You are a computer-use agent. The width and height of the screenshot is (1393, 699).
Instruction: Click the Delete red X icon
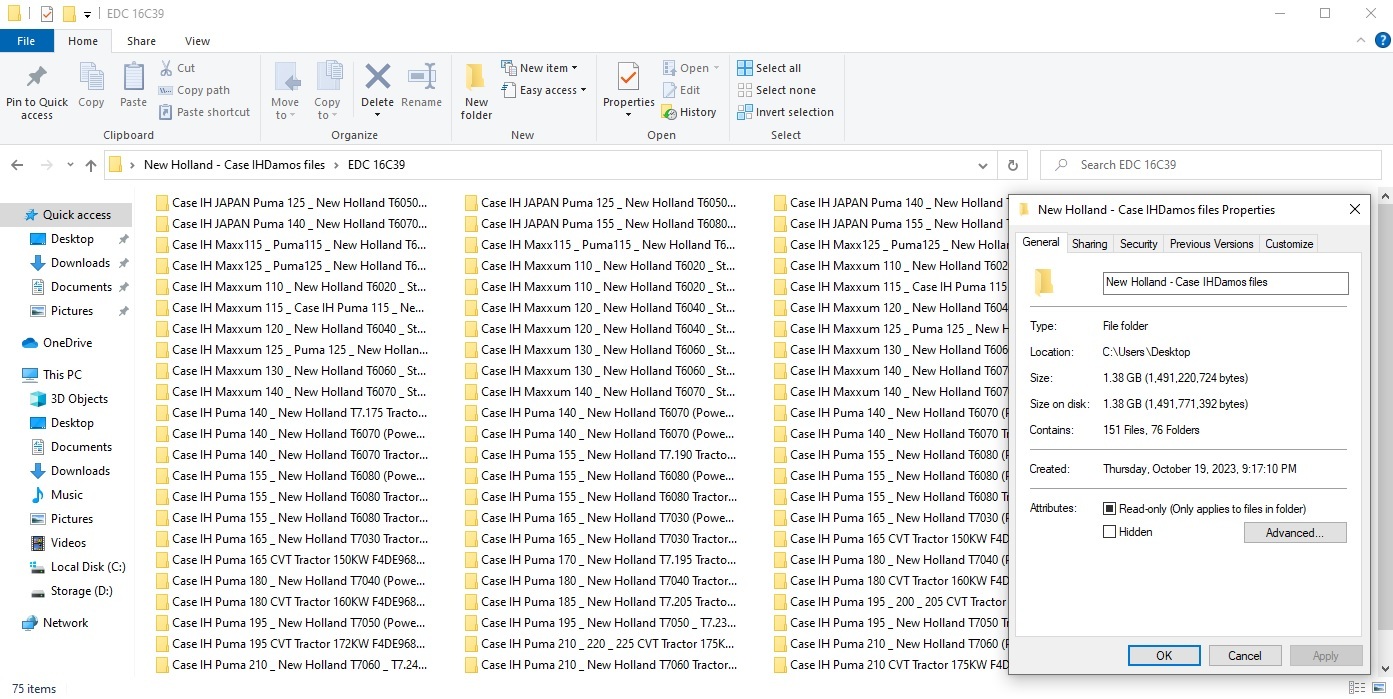(x=377, y=77)
